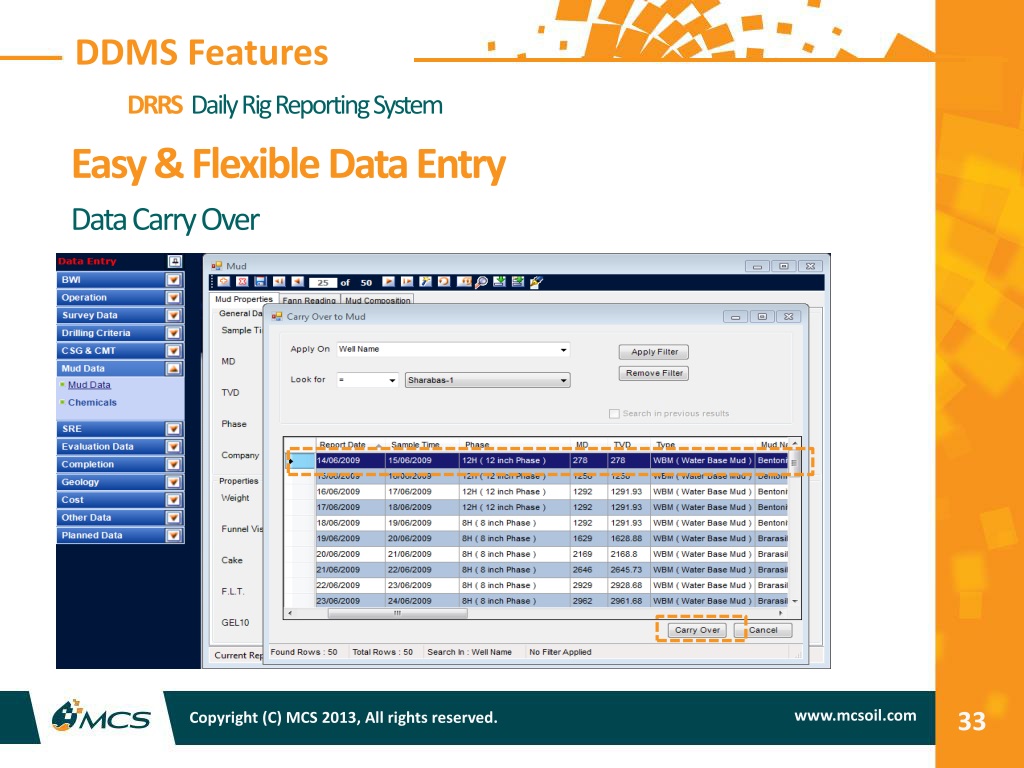The width and height of the screenshot is (1024, 768).
Task: Expand the Cost section arrow
Action: point(173,500)
